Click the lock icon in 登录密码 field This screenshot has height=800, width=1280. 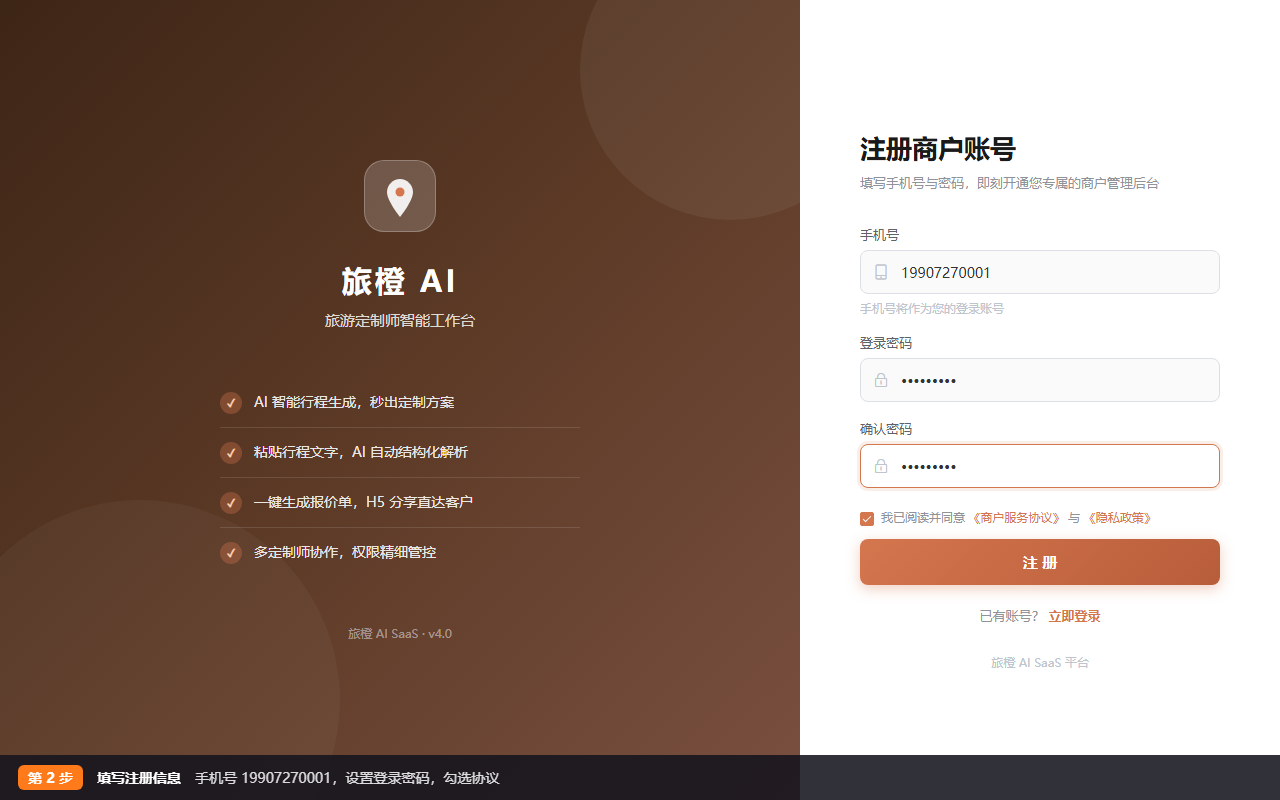881,380
